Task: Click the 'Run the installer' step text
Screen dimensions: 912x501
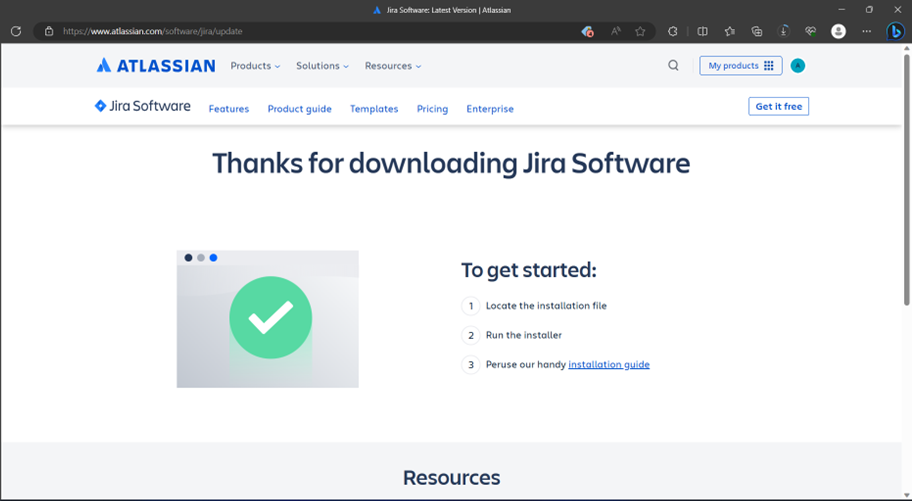Action: point(523,335)
